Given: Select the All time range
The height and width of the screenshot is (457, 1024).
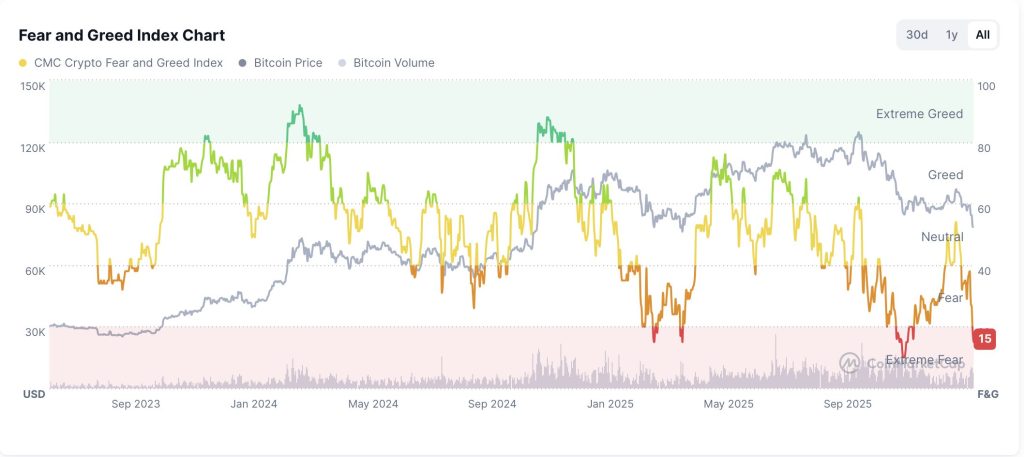Looking at the screenshot, I should pyautogui.click(x=982, y=35).
